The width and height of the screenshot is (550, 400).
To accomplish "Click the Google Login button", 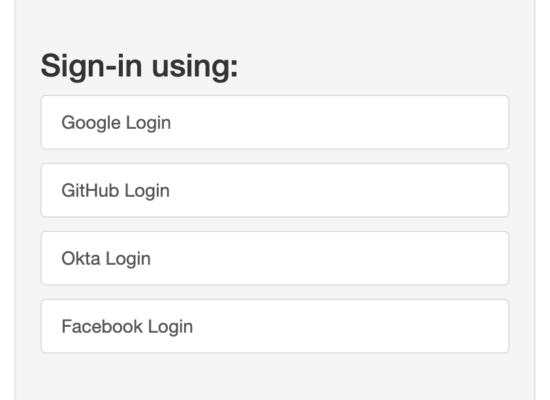I will [275, 122].
